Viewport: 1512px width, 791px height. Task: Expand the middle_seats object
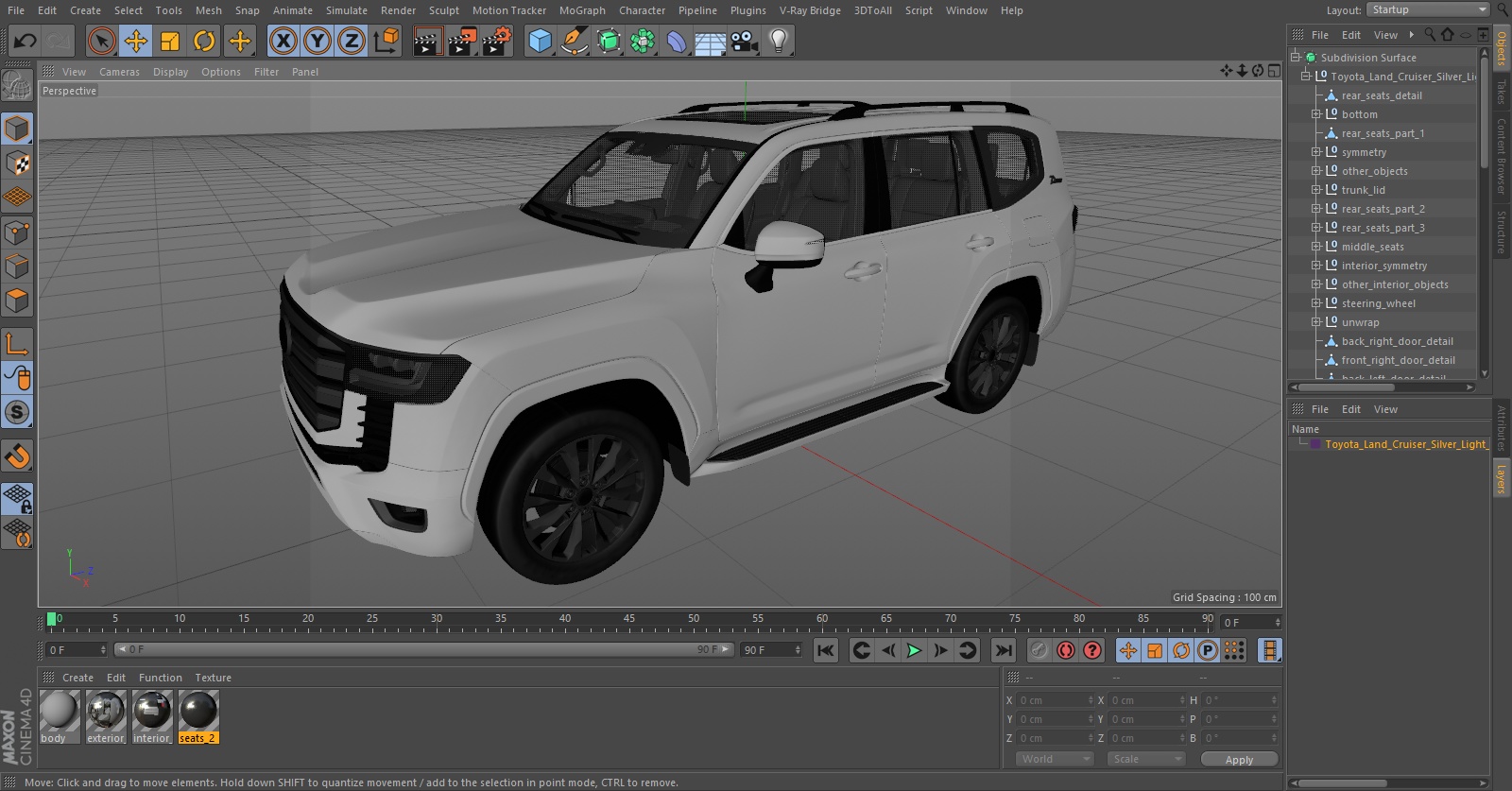[x=1315, y=247]
